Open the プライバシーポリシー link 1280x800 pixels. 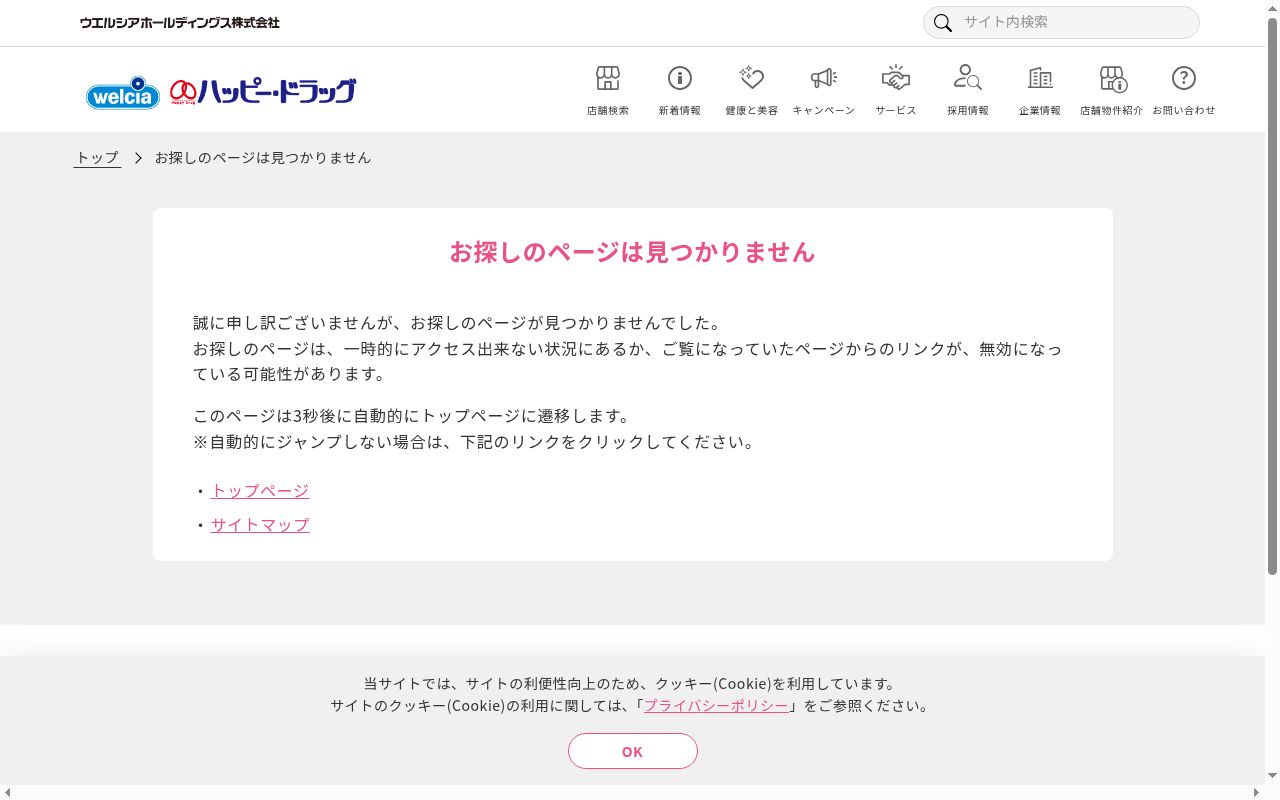(716, 706)
